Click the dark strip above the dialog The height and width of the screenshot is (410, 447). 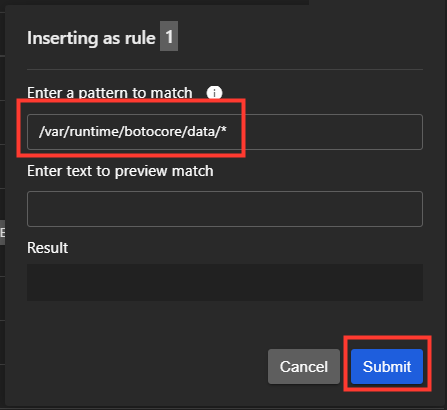[154, 2]
